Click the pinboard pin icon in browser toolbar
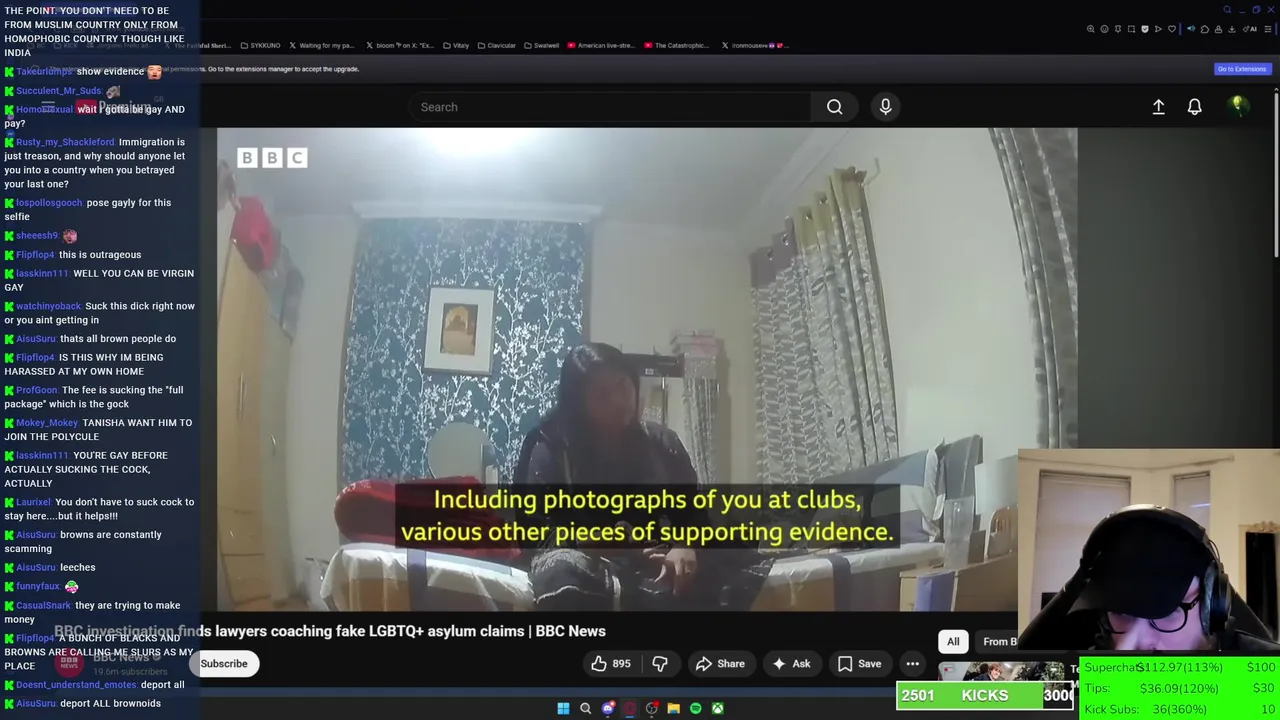 click(x=1118, y=29)
